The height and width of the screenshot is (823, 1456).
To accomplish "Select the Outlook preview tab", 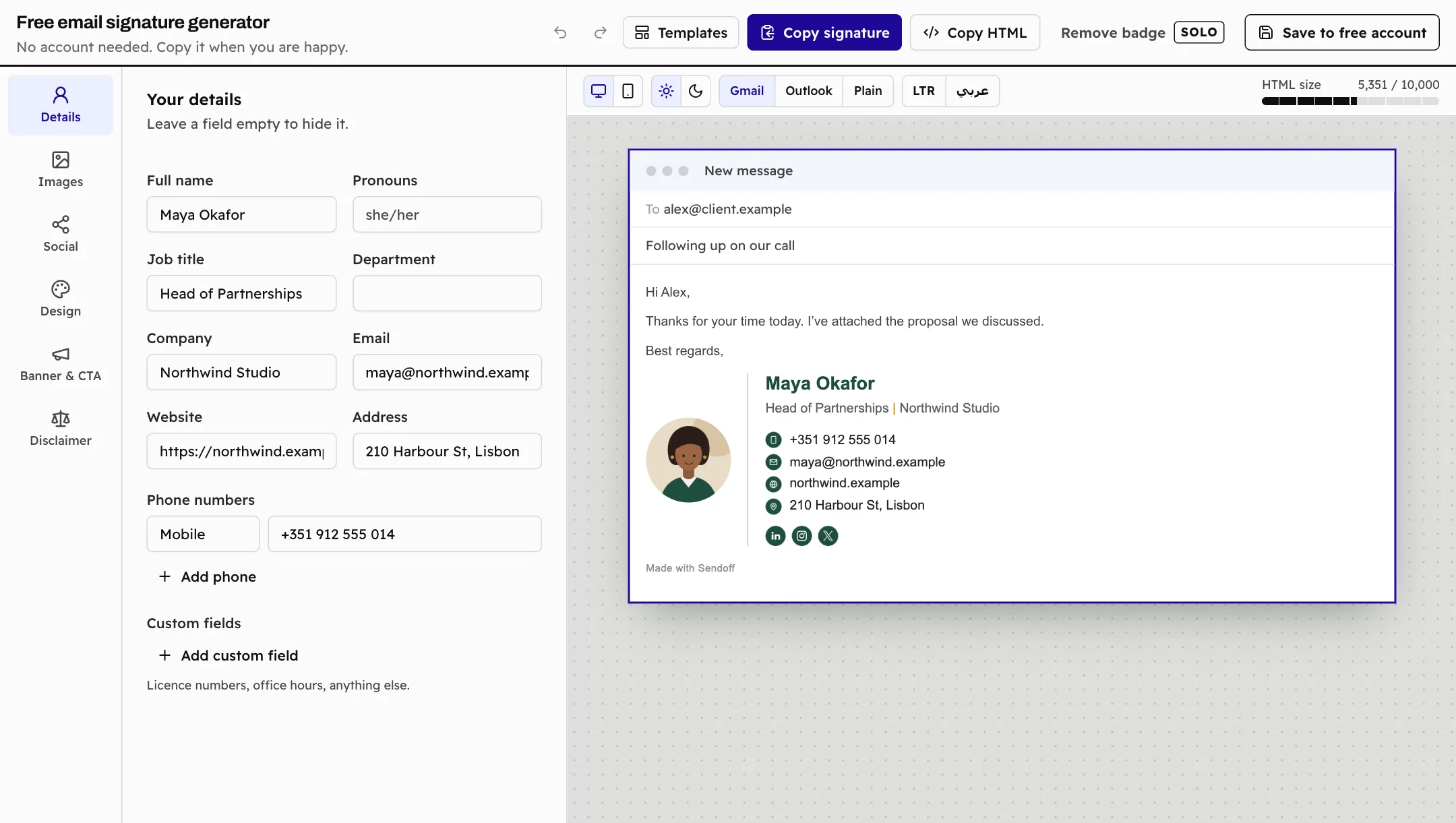I will [808, 91].
